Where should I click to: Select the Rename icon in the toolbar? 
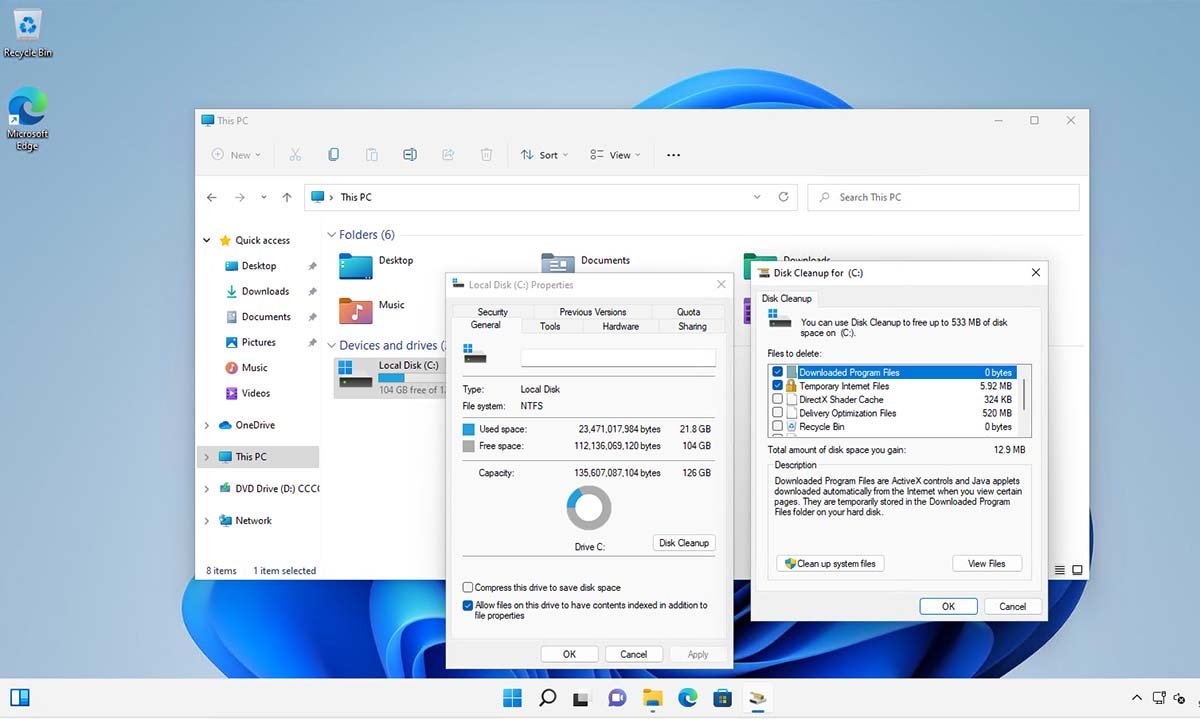click(409, 154)
